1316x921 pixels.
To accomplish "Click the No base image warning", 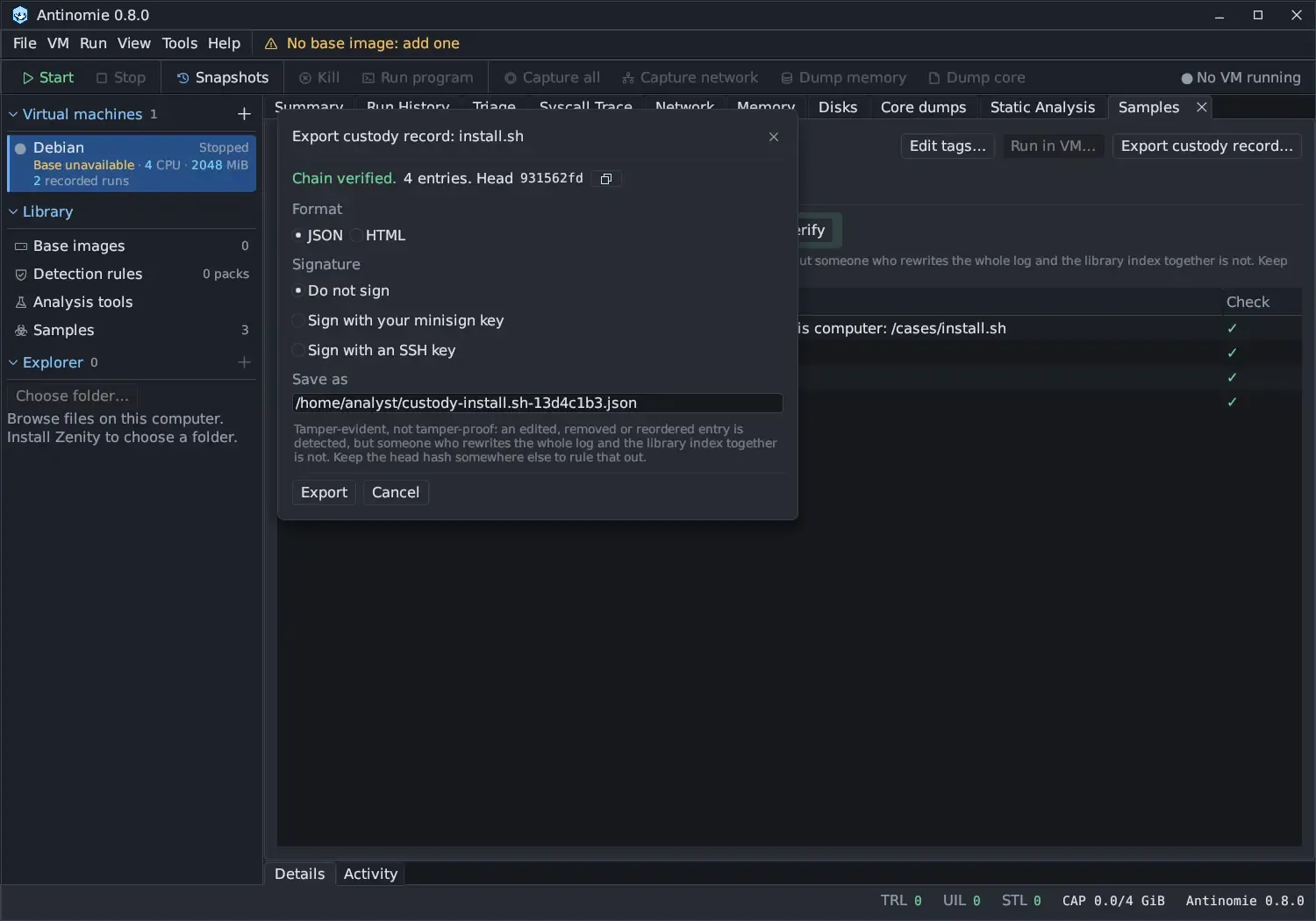I will pos(361,44).
